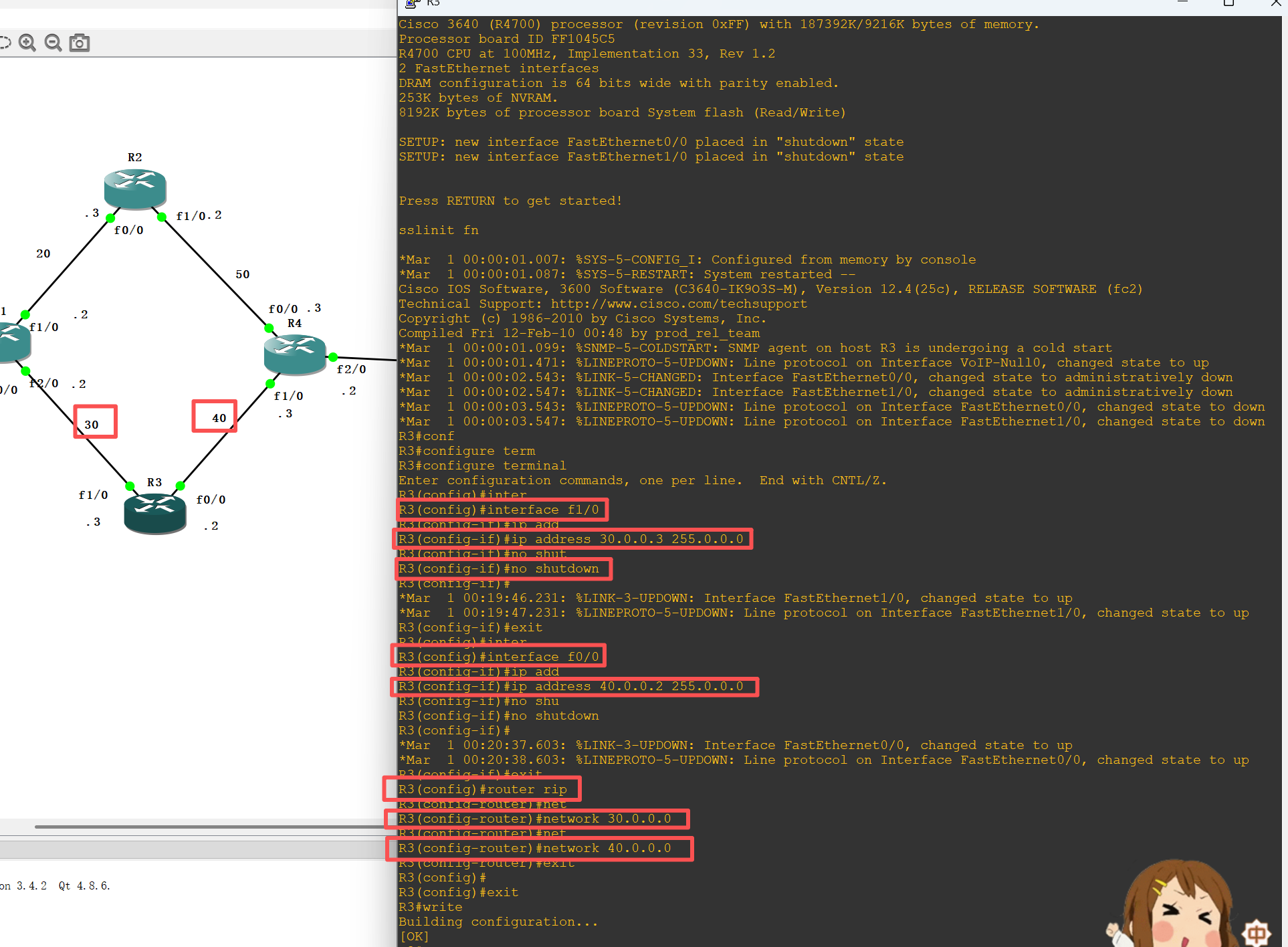Select the 50 label on R2-R4 link
Image resolution: width=1288 pixels, height=947 pixels.
click(x=242, y=274)
